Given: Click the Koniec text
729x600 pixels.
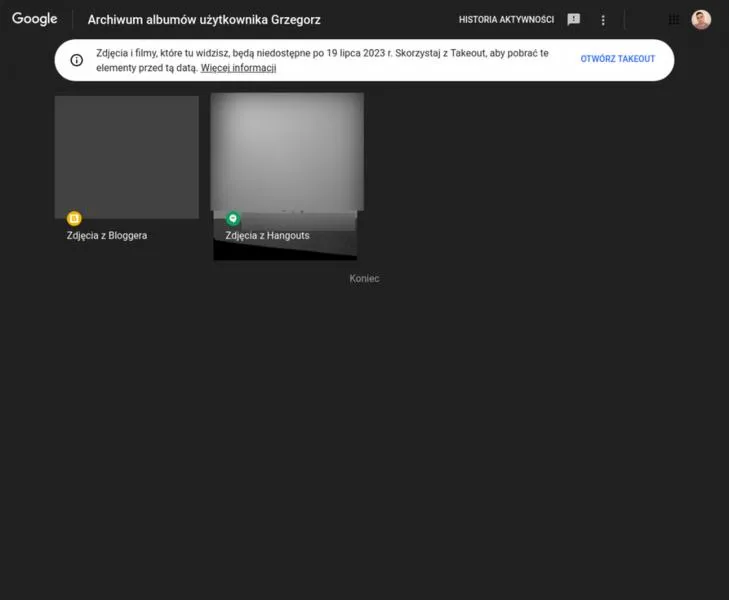Looking at the screenshot, I should pos(364,278).
